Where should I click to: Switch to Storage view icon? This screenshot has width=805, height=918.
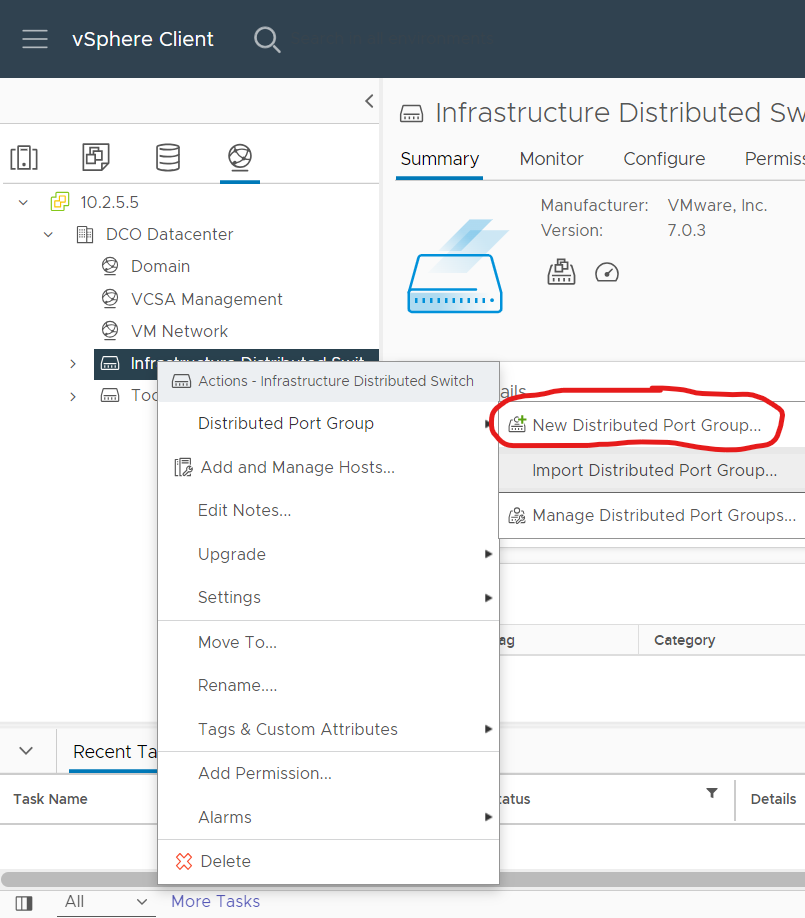pyautogui.click(x=168, y=157)
